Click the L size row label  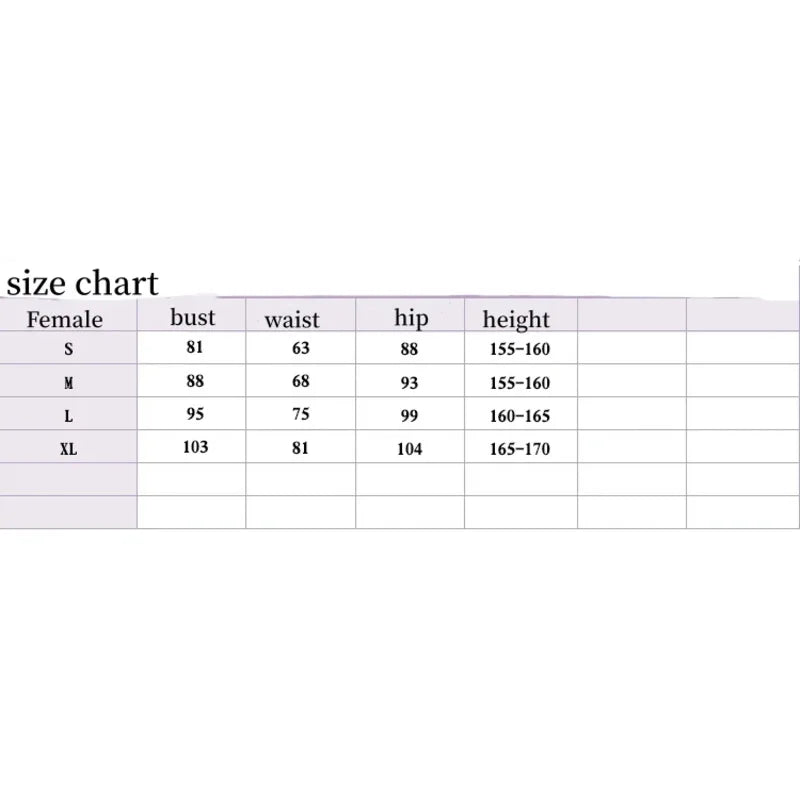pyautogui.click(x=68, y=416)
